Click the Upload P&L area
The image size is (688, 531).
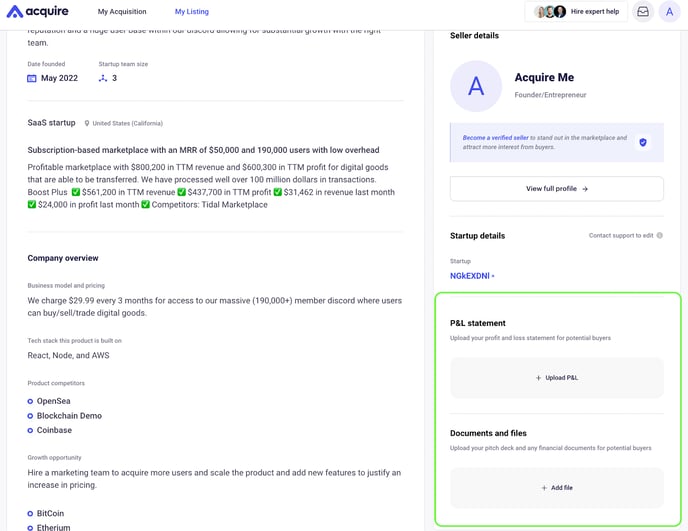pos(557,378)
